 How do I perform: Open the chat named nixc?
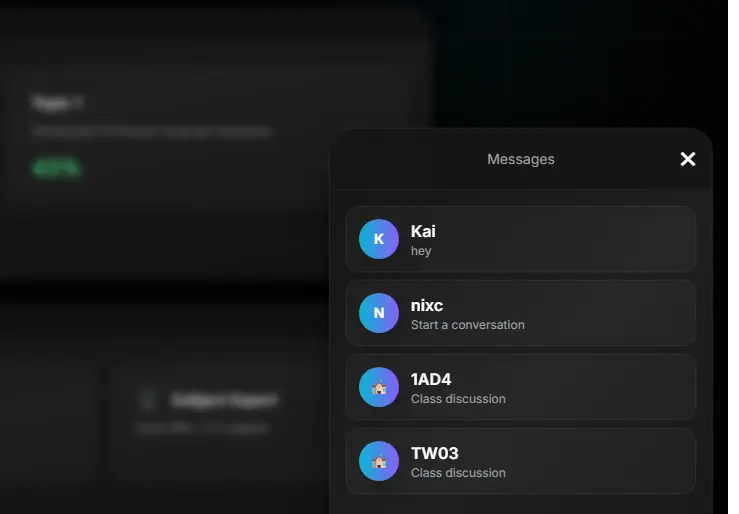tap(521, 313)
